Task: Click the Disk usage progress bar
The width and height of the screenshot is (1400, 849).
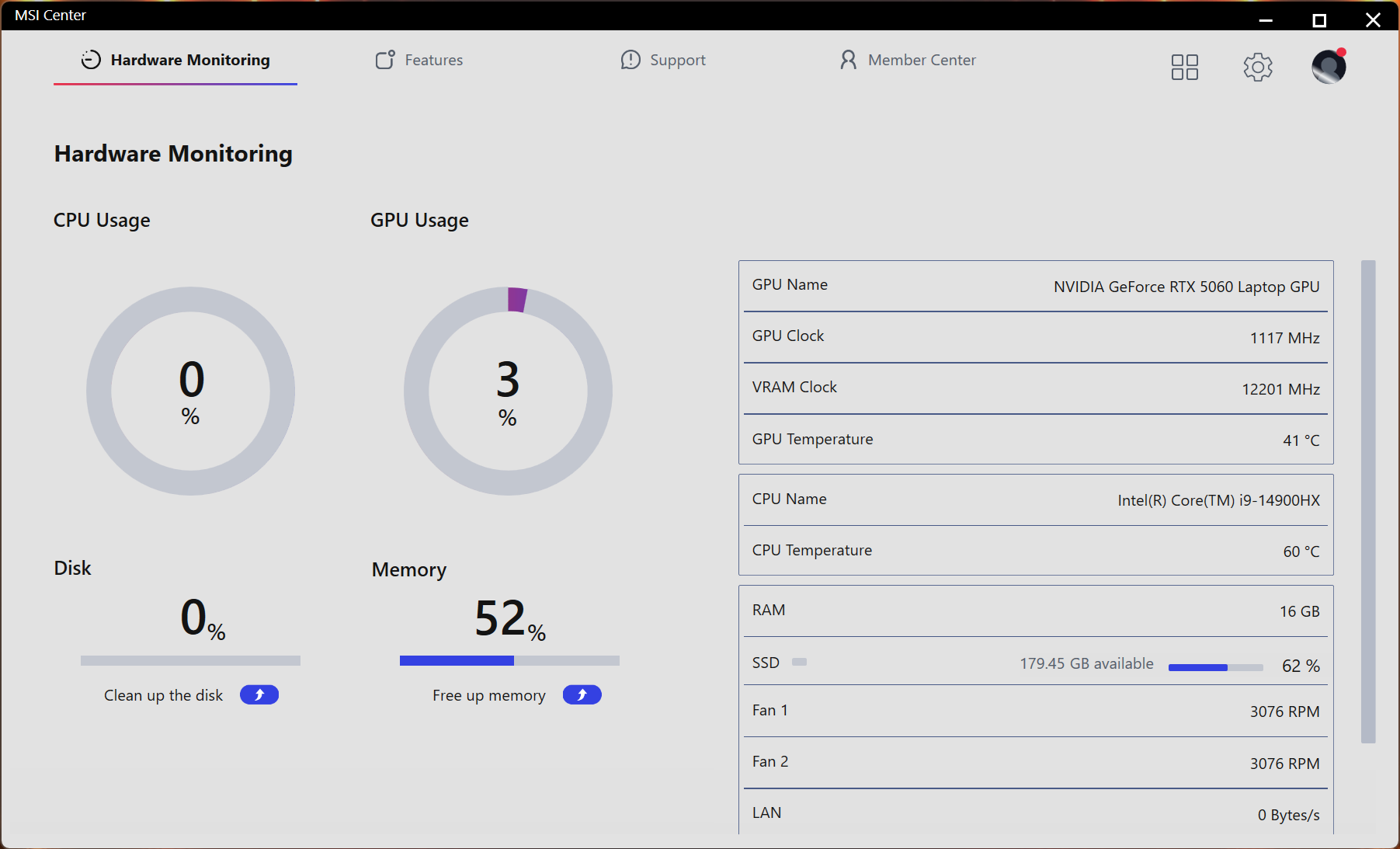Action: [190, 660]
